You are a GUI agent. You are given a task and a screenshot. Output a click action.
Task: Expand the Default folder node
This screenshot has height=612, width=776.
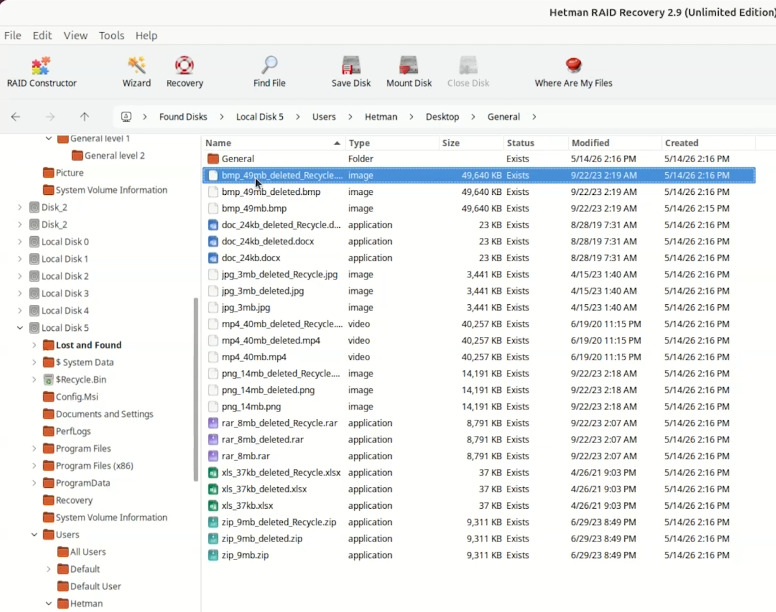tap(48, 569)
